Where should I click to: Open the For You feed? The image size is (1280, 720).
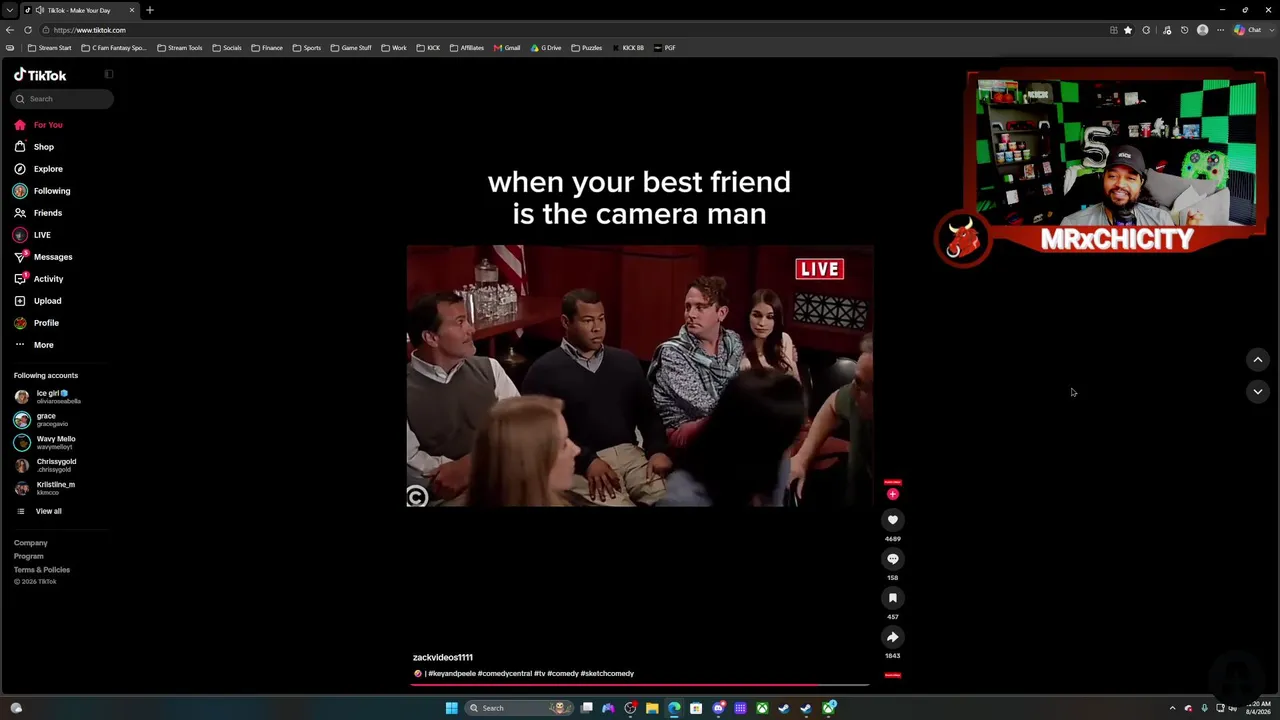pos(38,125)
